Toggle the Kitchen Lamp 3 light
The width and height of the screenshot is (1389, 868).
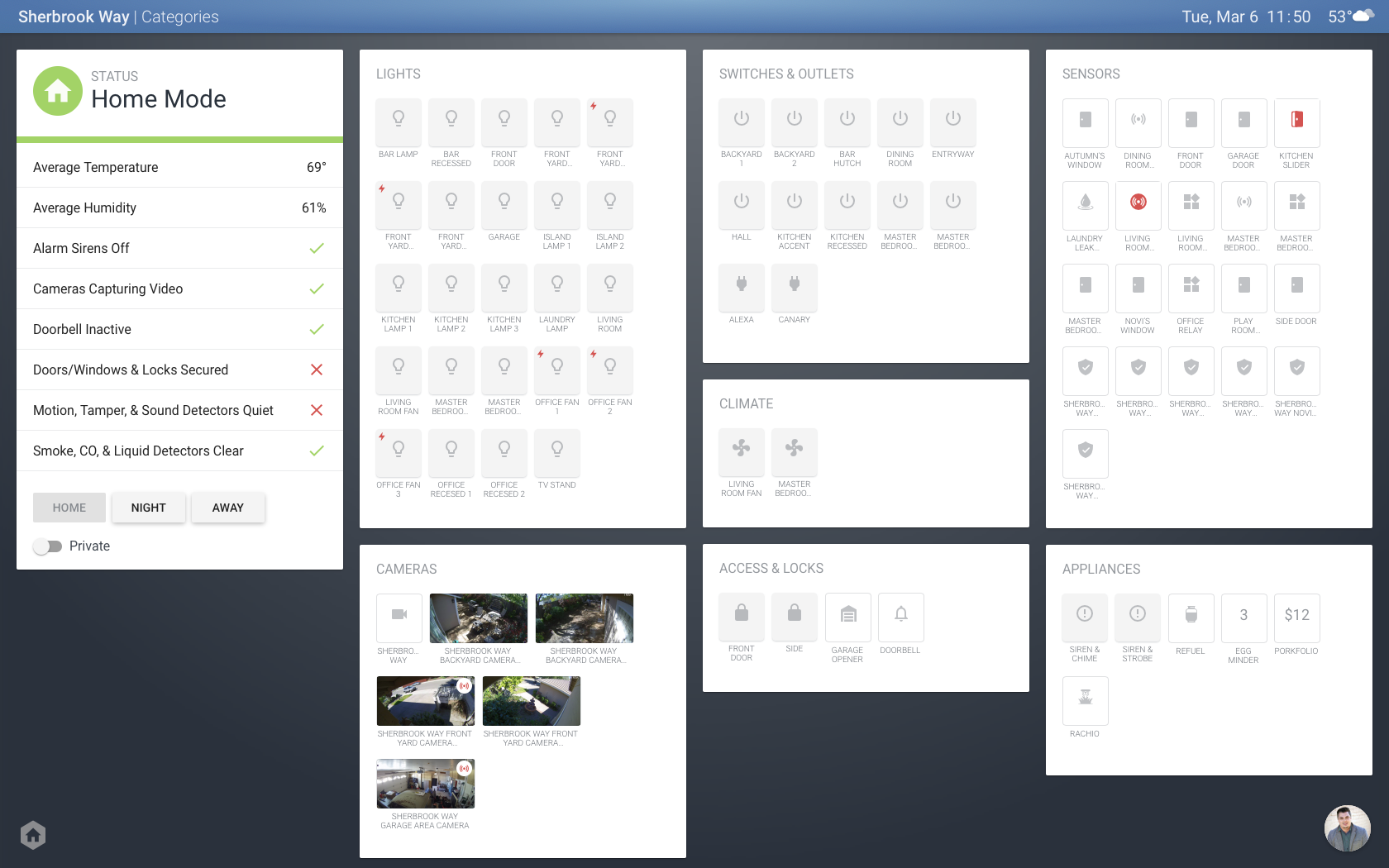point(504,288)
